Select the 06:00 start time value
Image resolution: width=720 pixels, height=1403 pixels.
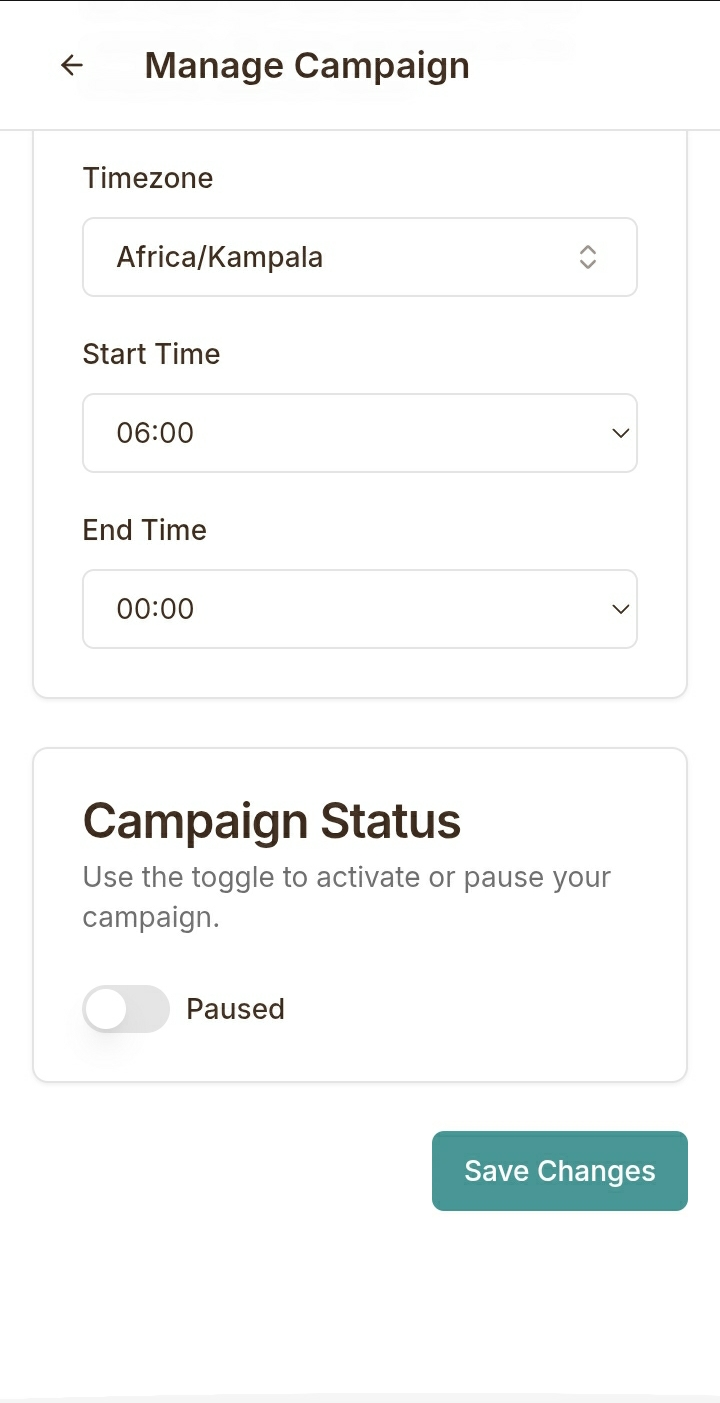tap(155, 433)
